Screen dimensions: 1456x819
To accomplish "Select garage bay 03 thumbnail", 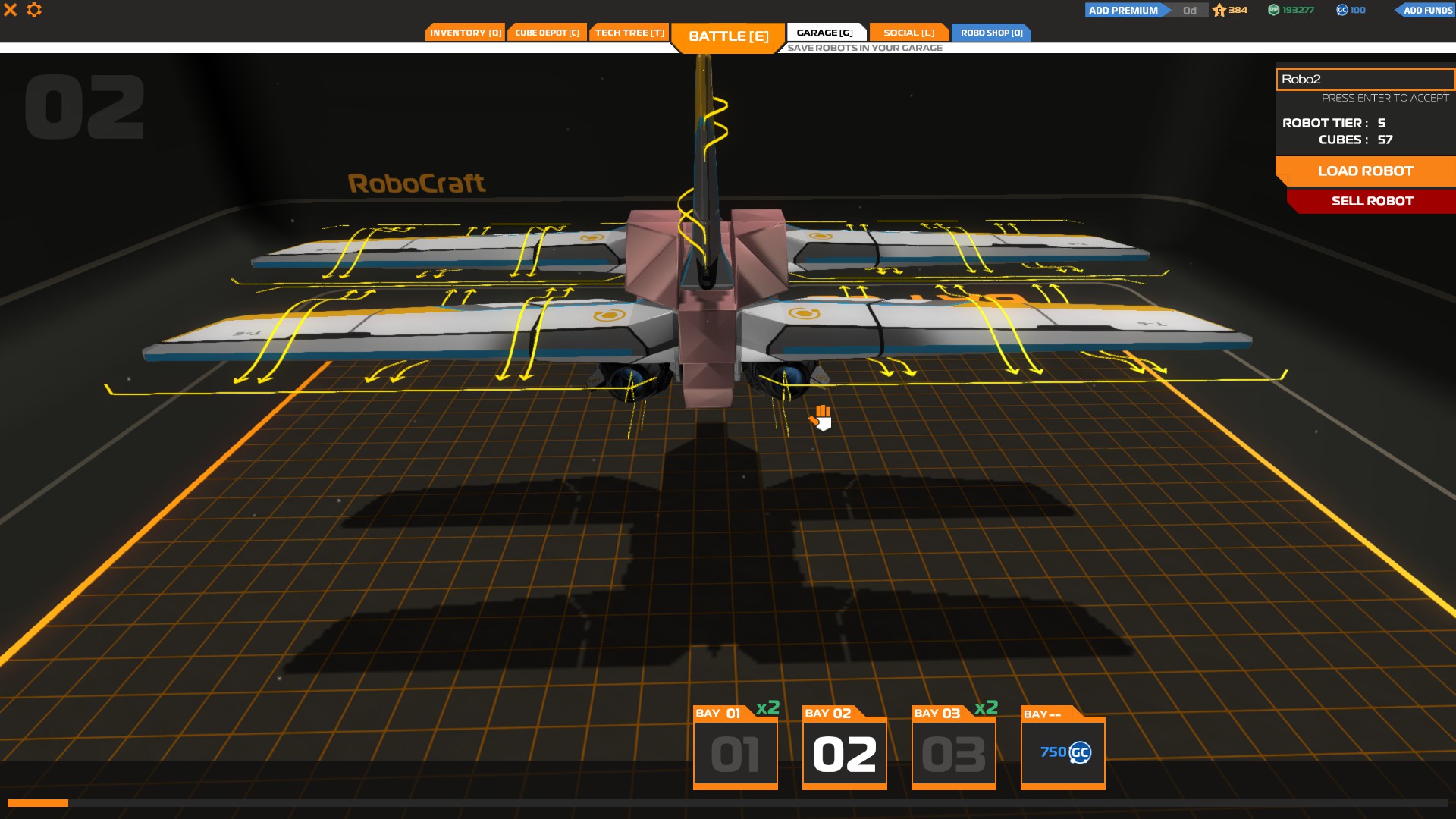I will pos(953,755).
